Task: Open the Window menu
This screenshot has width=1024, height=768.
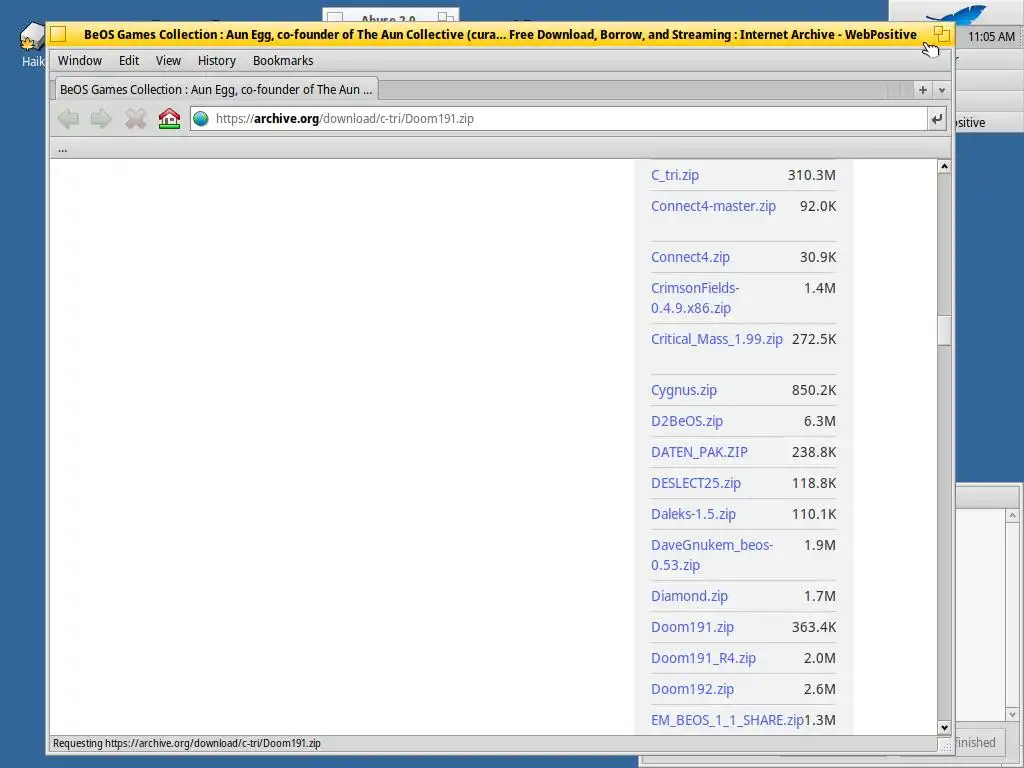Action: coord(80,61)
